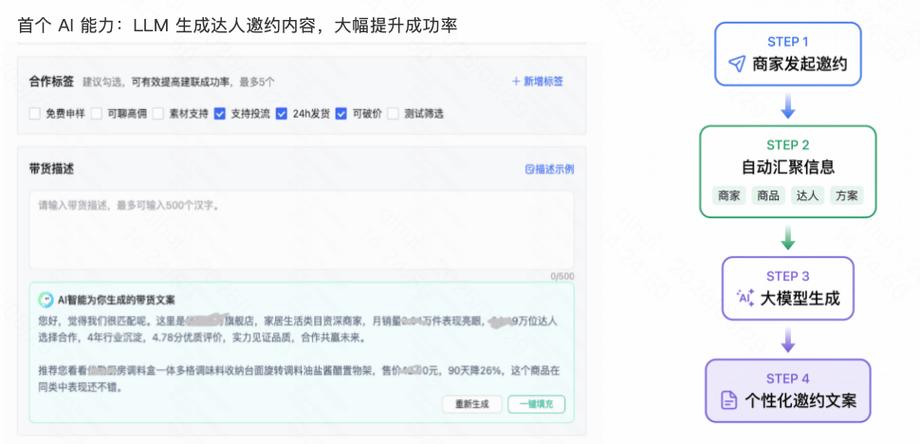
Task: Click the slide title 首个 AI 能力
Action: coord(237,25)
